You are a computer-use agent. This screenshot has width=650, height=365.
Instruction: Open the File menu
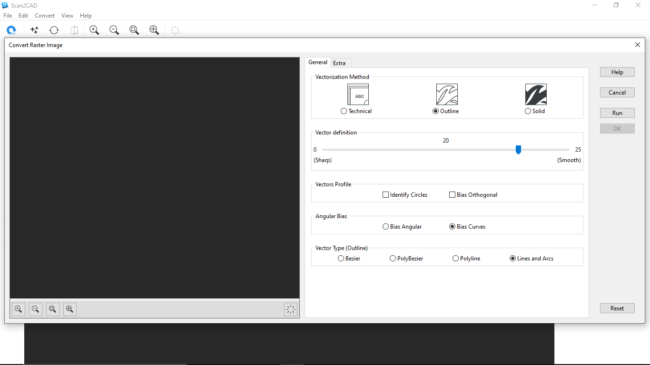(x=7, y=16)
